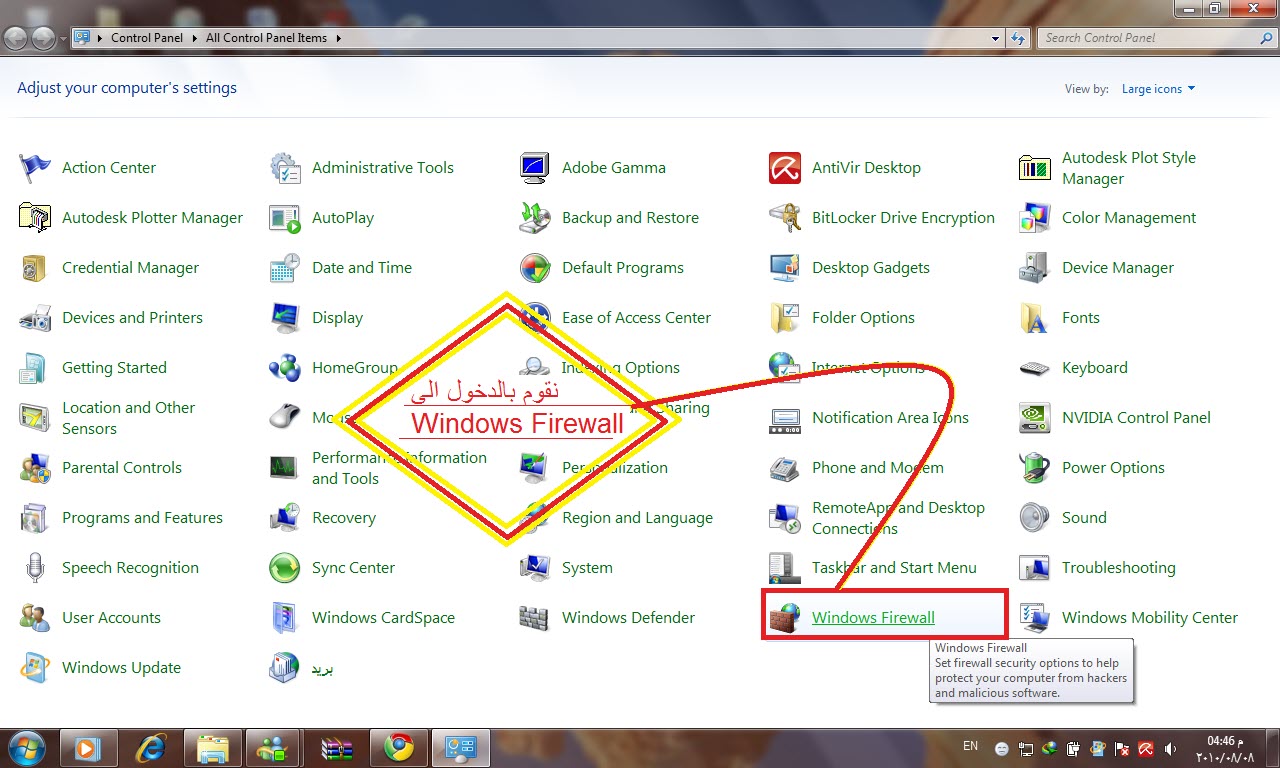Open the Keyboard icon
Screen dimensions: 1280x768
[1035, 368]
